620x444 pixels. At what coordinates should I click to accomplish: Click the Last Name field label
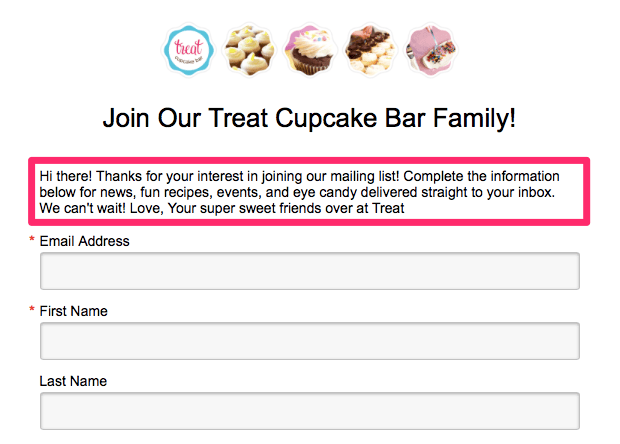[x=73, y=381]
